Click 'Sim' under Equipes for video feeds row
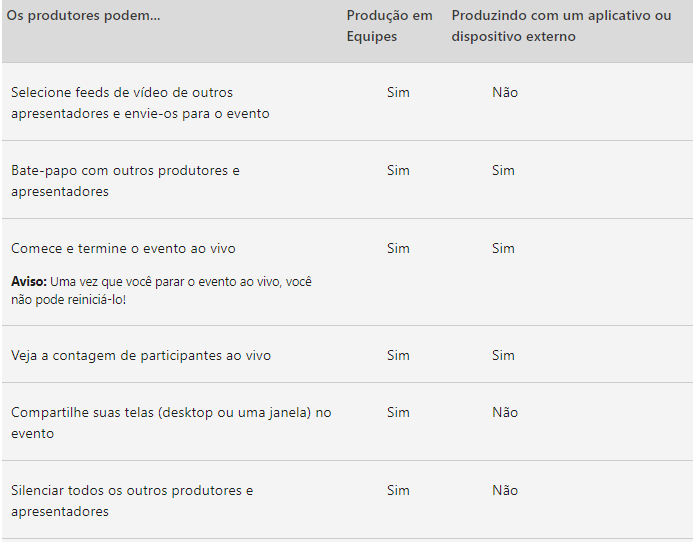Image resolution: width=693 pixels, height=542 pixels. (x=398, y=92)
